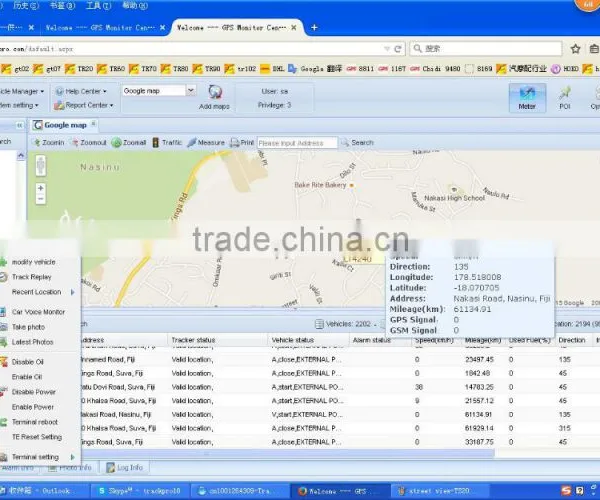Screen dimensions: 600x500
Task: Select the Nakasi Road, Nasinu row
Action: click(x=341, y=415)
